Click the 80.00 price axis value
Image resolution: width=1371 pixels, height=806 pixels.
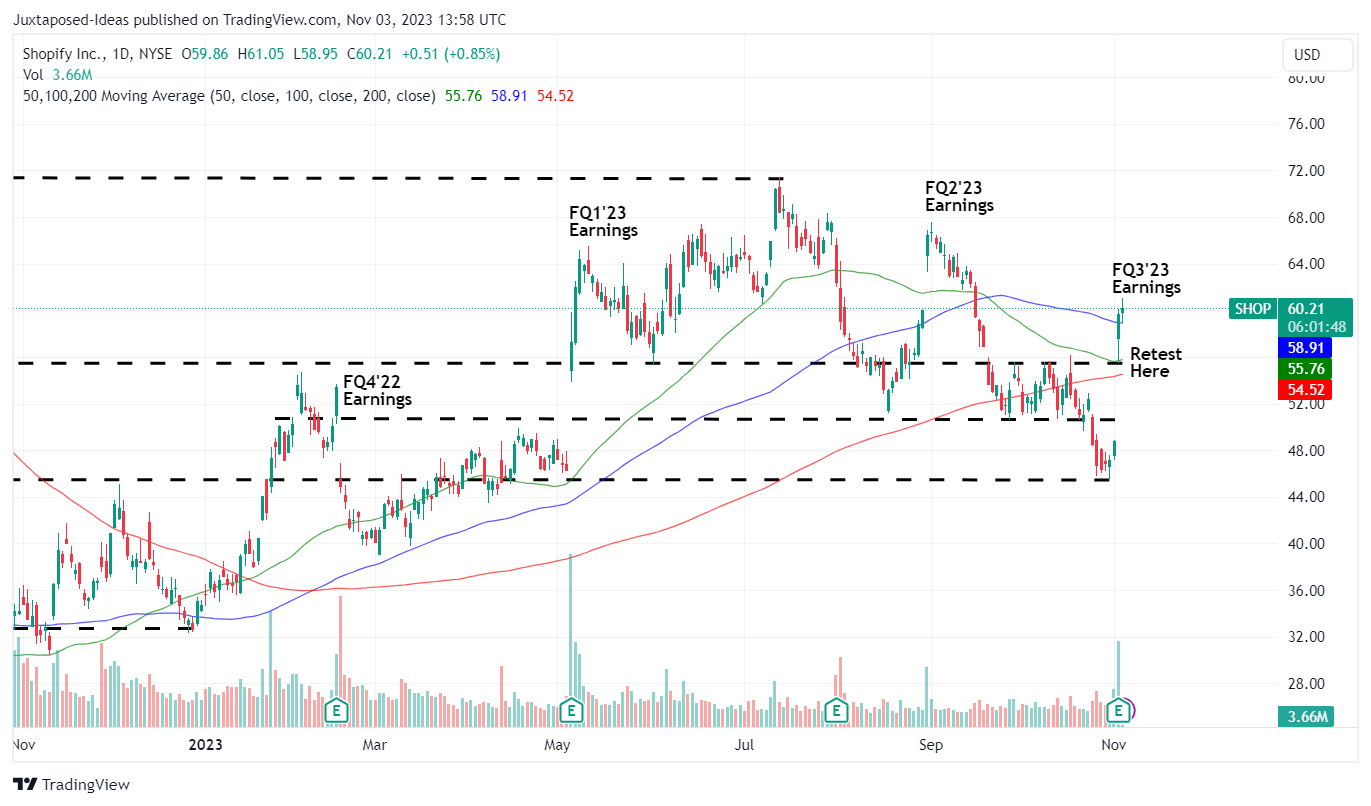point(1304,78)
